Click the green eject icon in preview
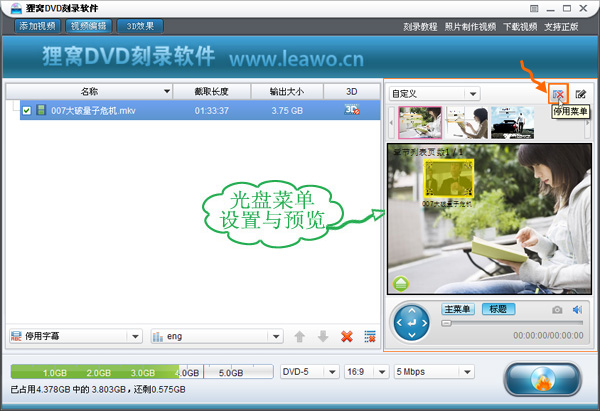This screenshot has height=411, width=600. pos(401,284)
